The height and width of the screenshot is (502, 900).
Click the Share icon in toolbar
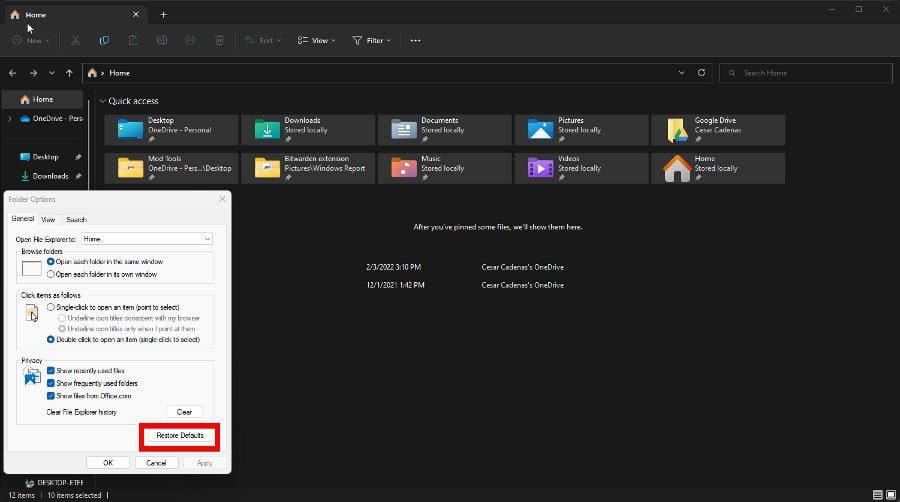point(191,40)
